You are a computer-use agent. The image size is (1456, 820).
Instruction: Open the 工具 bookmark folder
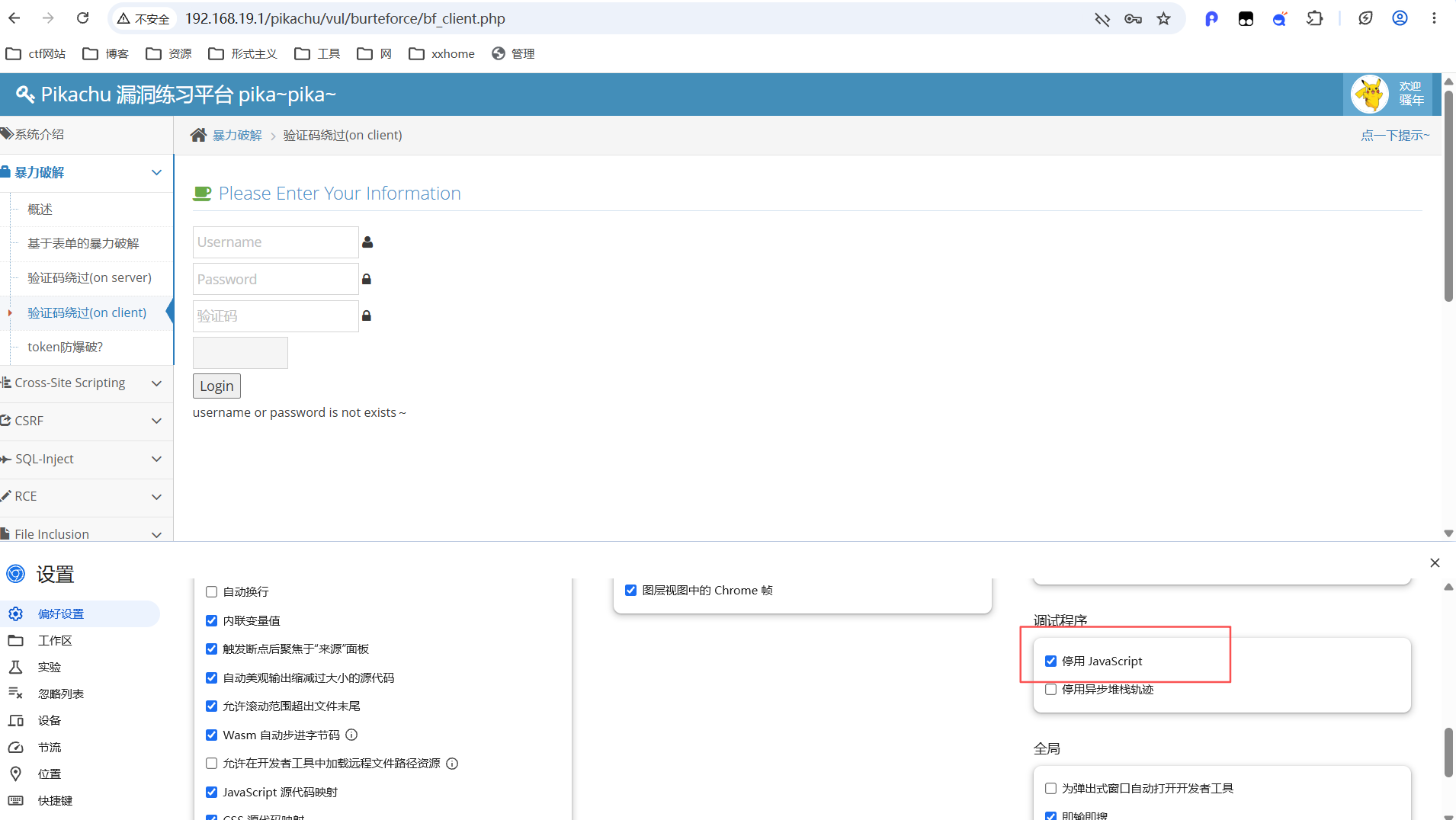tap(318, 53)
